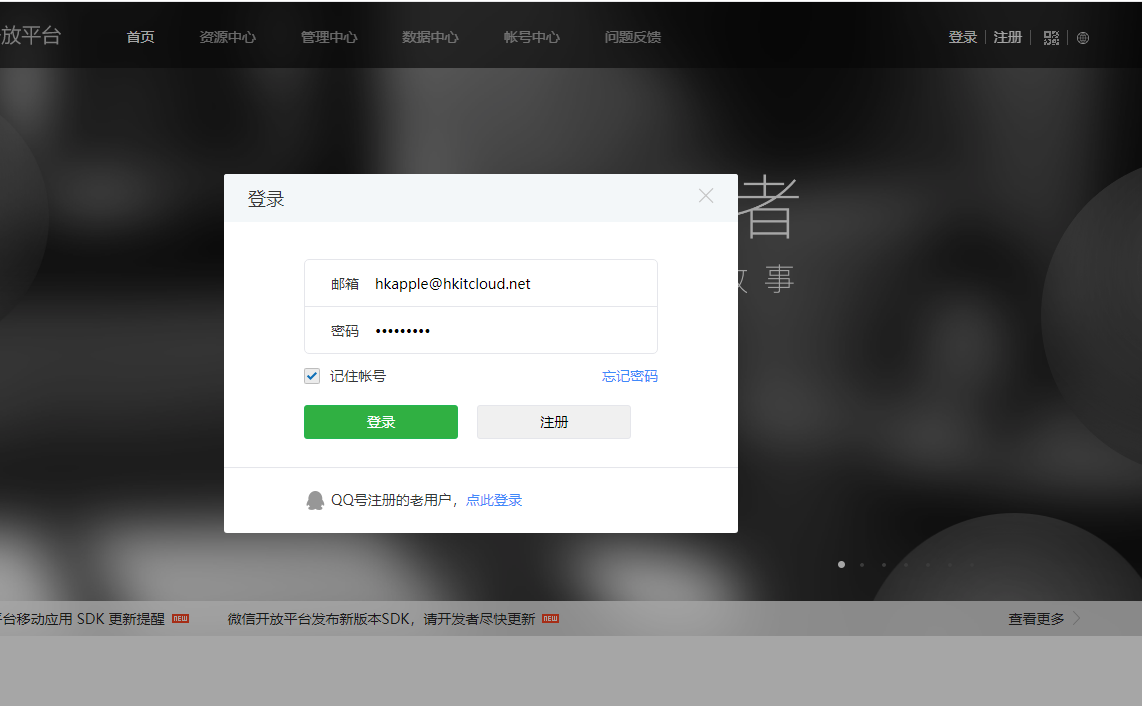The height and width of the screenshot is (706, 1142).
Task: Go to 管理中心 in top navigation
Action: tap(329, 37)
